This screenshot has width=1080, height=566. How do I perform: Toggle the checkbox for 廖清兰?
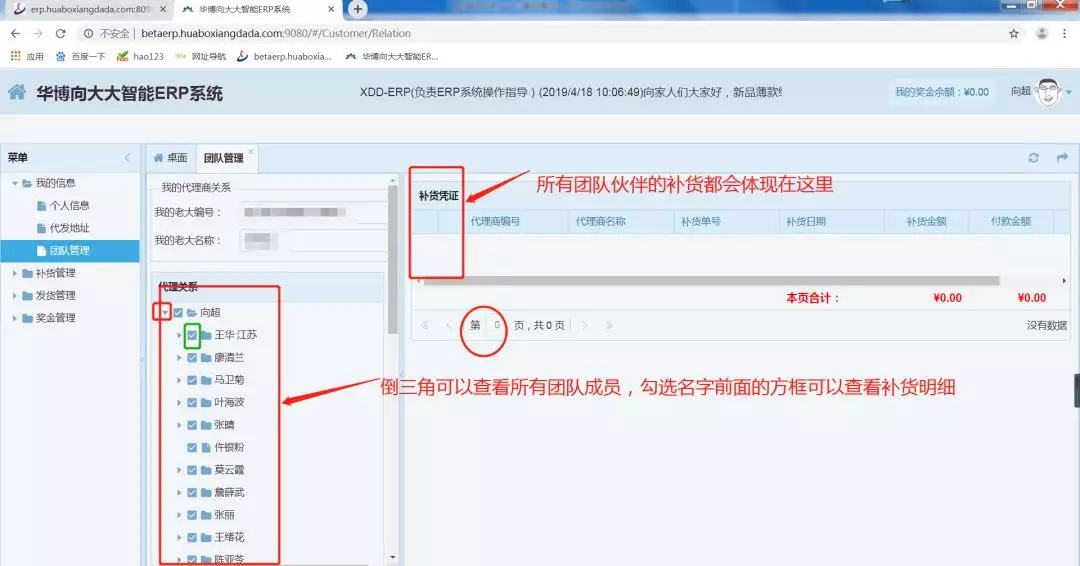pos(192,357)
